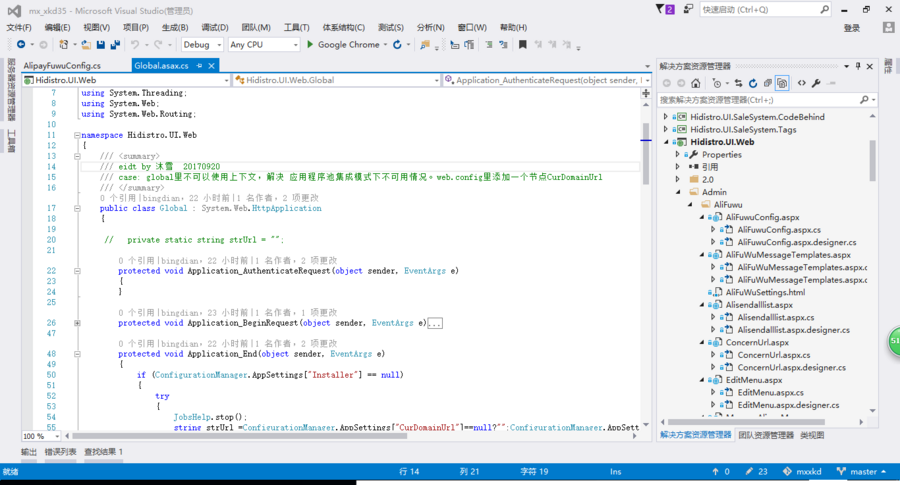The image size is (900, 485).
Task: Open the 输出 output window tab
Action: click(29, 452)
